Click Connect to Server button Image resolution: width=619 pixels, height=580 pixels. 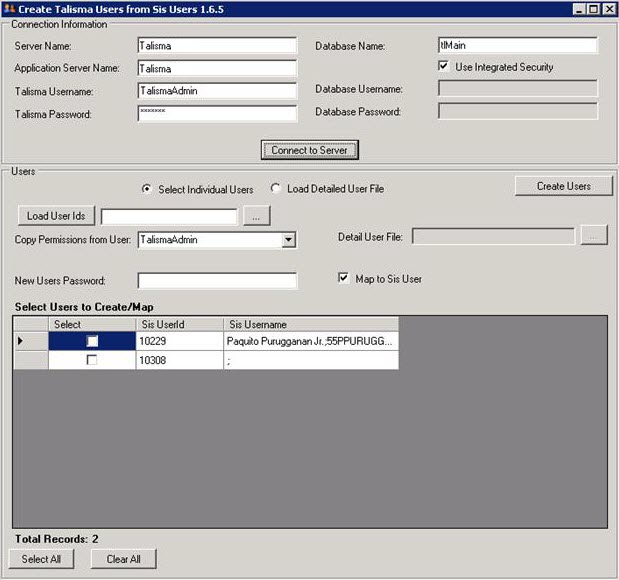[310, 150]
